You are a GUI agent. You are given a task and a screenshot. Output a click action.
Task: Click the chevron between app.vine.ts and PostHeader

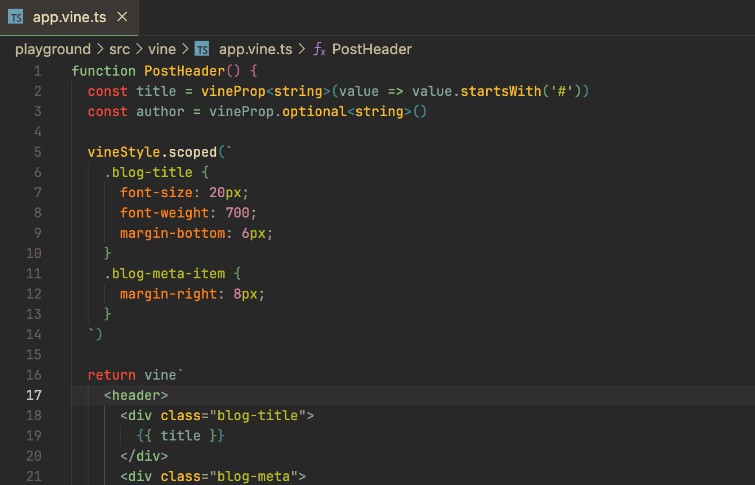[x=302, y=49]
